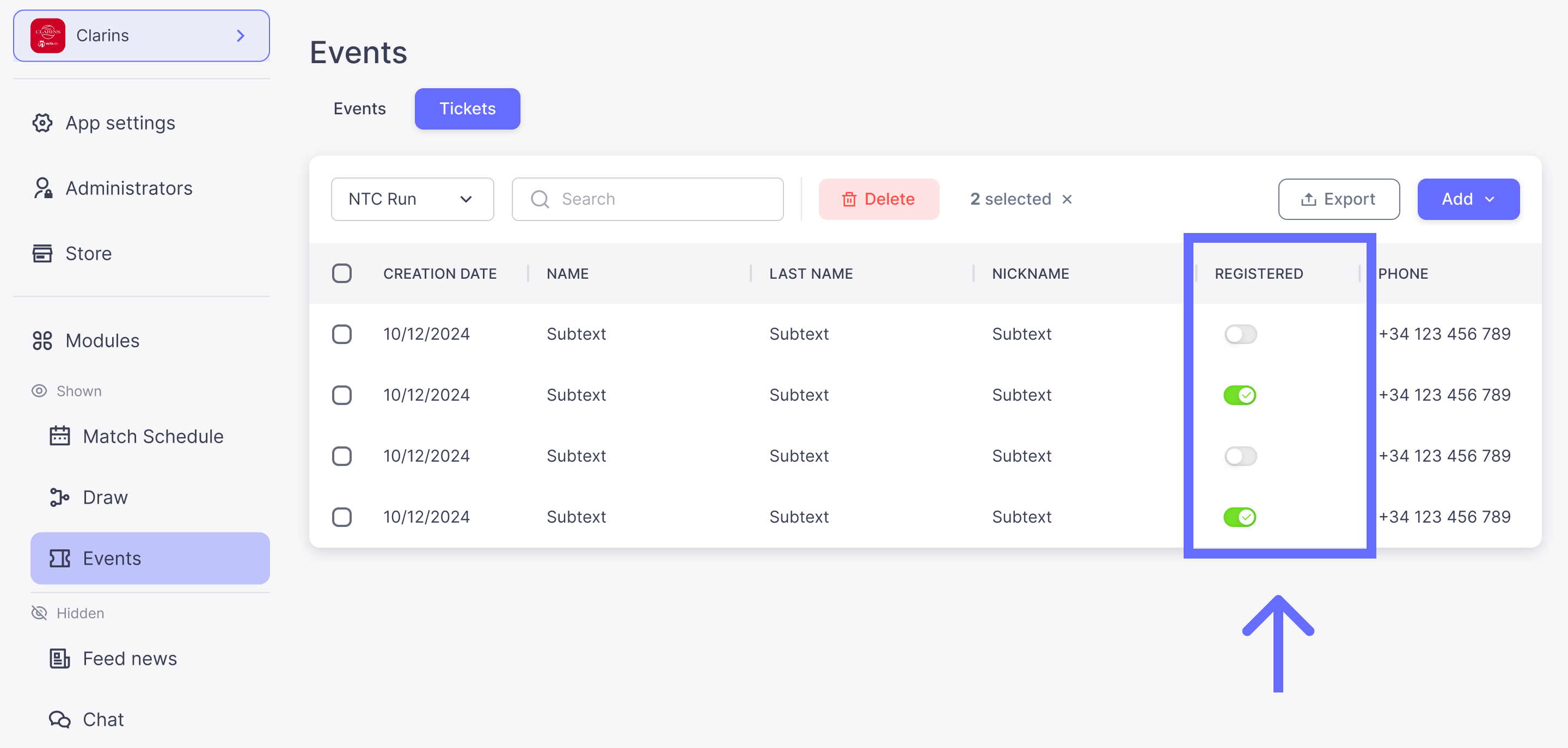
Task: Click the Administrators person icon
Action: click(x=42, y=188)
